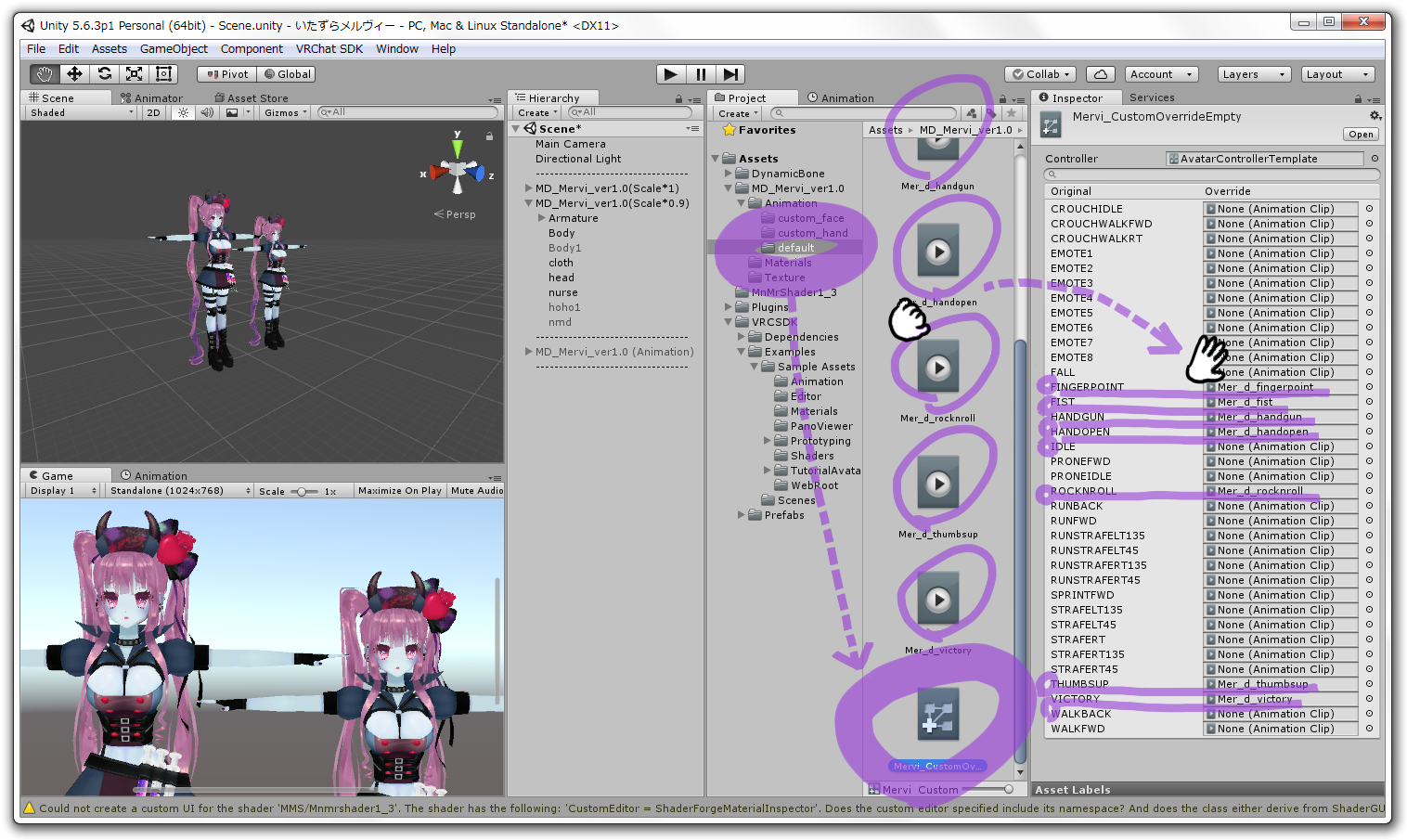Select the Rect transform tool

(163, 74)
